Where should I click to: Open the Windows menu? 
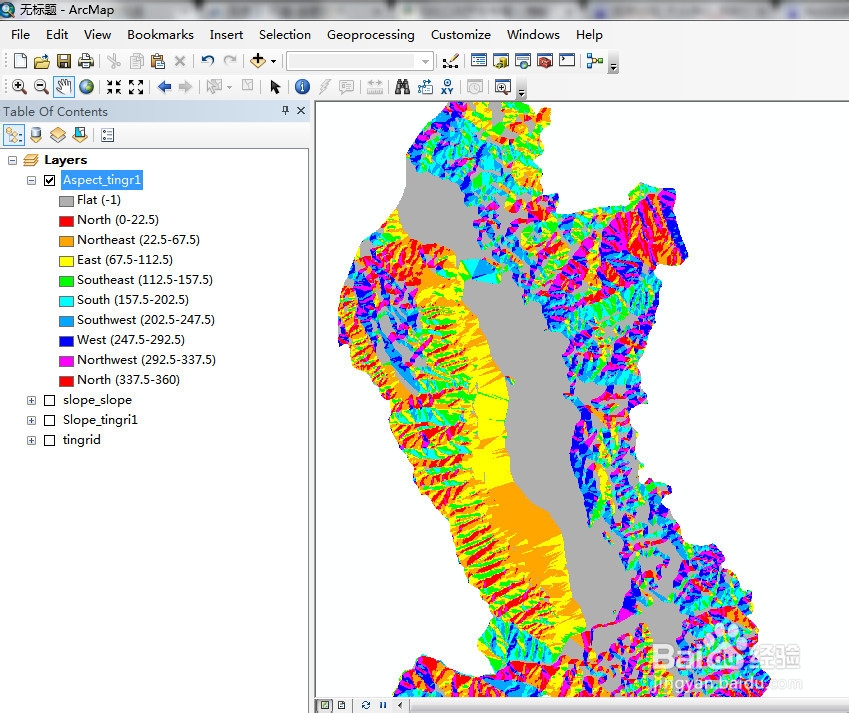pos(533,35)
